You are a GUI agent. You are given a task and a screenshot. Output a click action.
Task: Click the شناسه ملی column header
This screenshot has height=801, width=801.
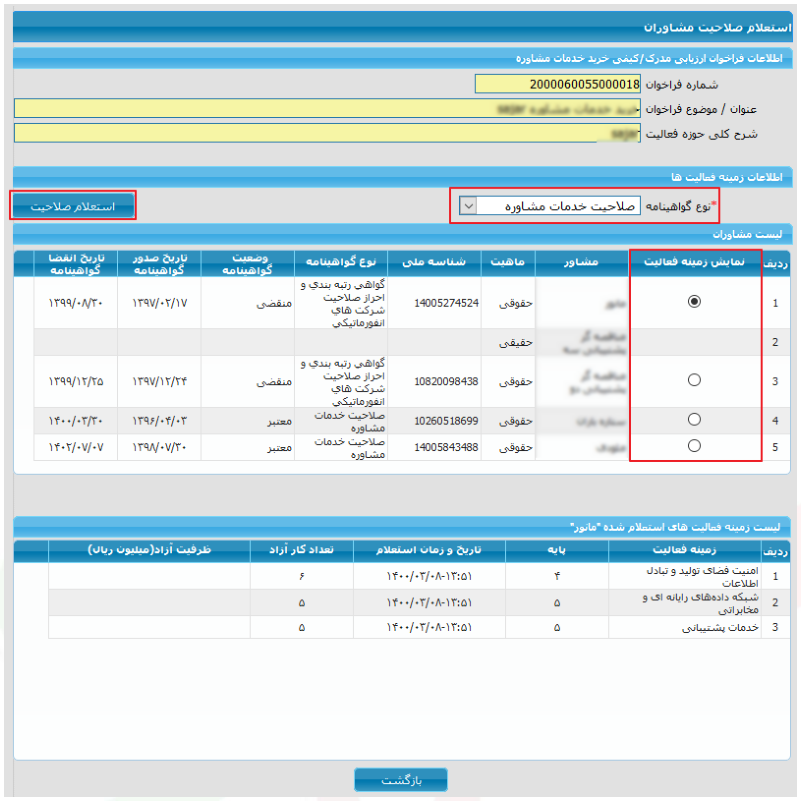coord(434,263)
